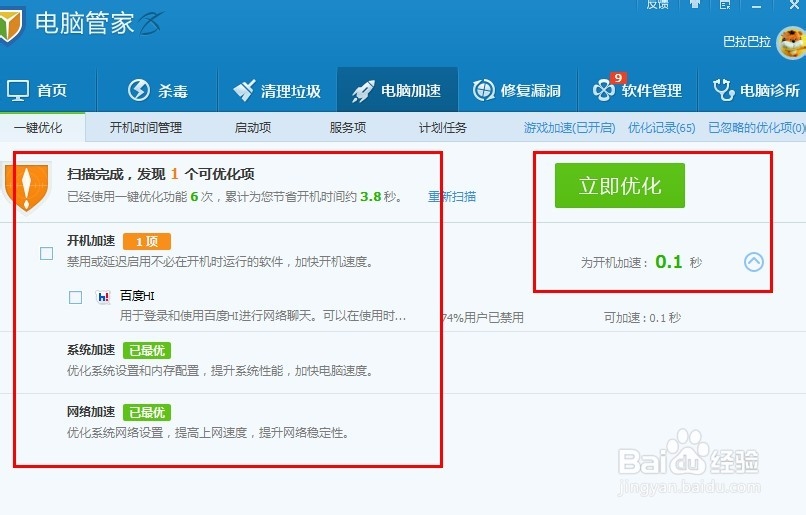Click the 为开机加速 0.1 秒 text
This screenshot has height=515, width=806.
tap(642, 262)
